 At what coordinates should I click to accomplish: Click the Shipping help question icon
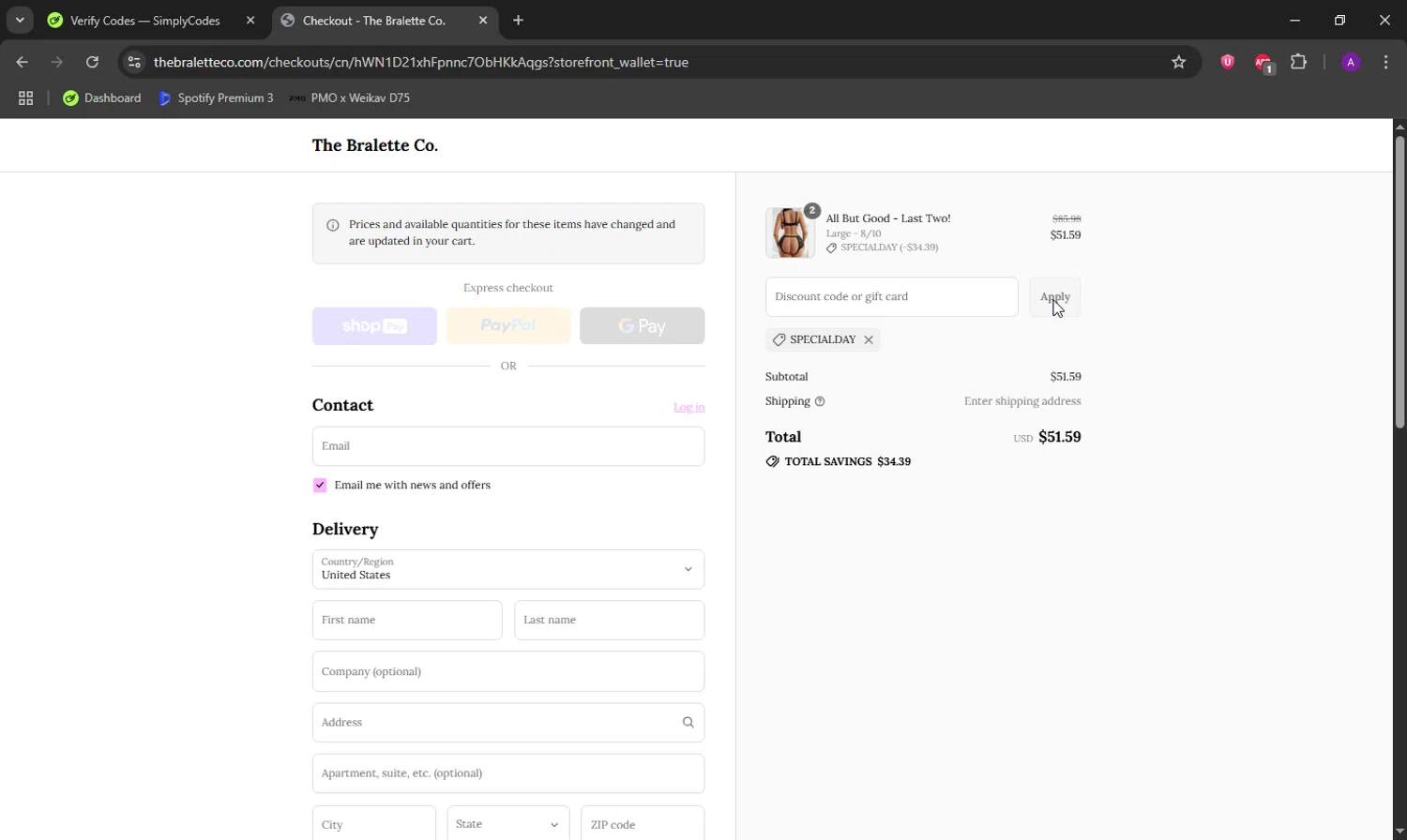[820, 401]
